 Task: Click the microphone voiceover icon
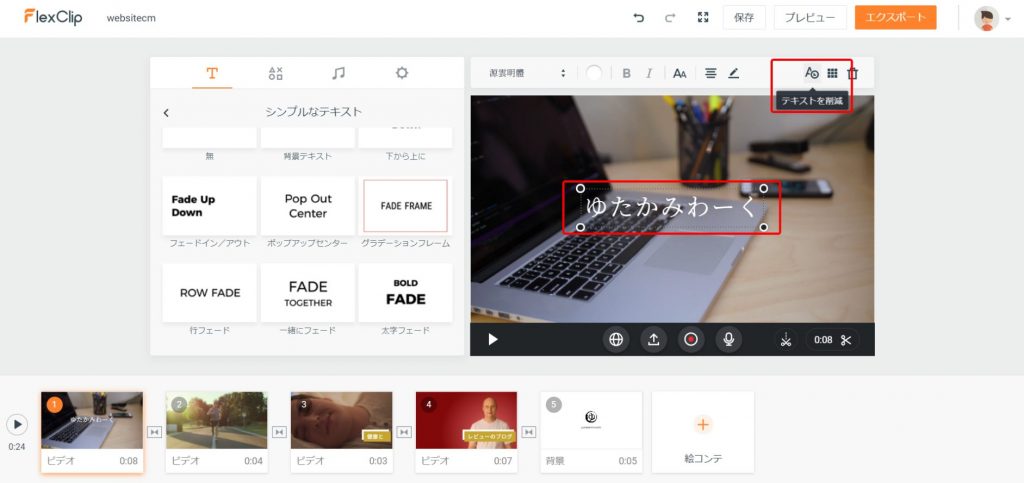pos(728,339)
